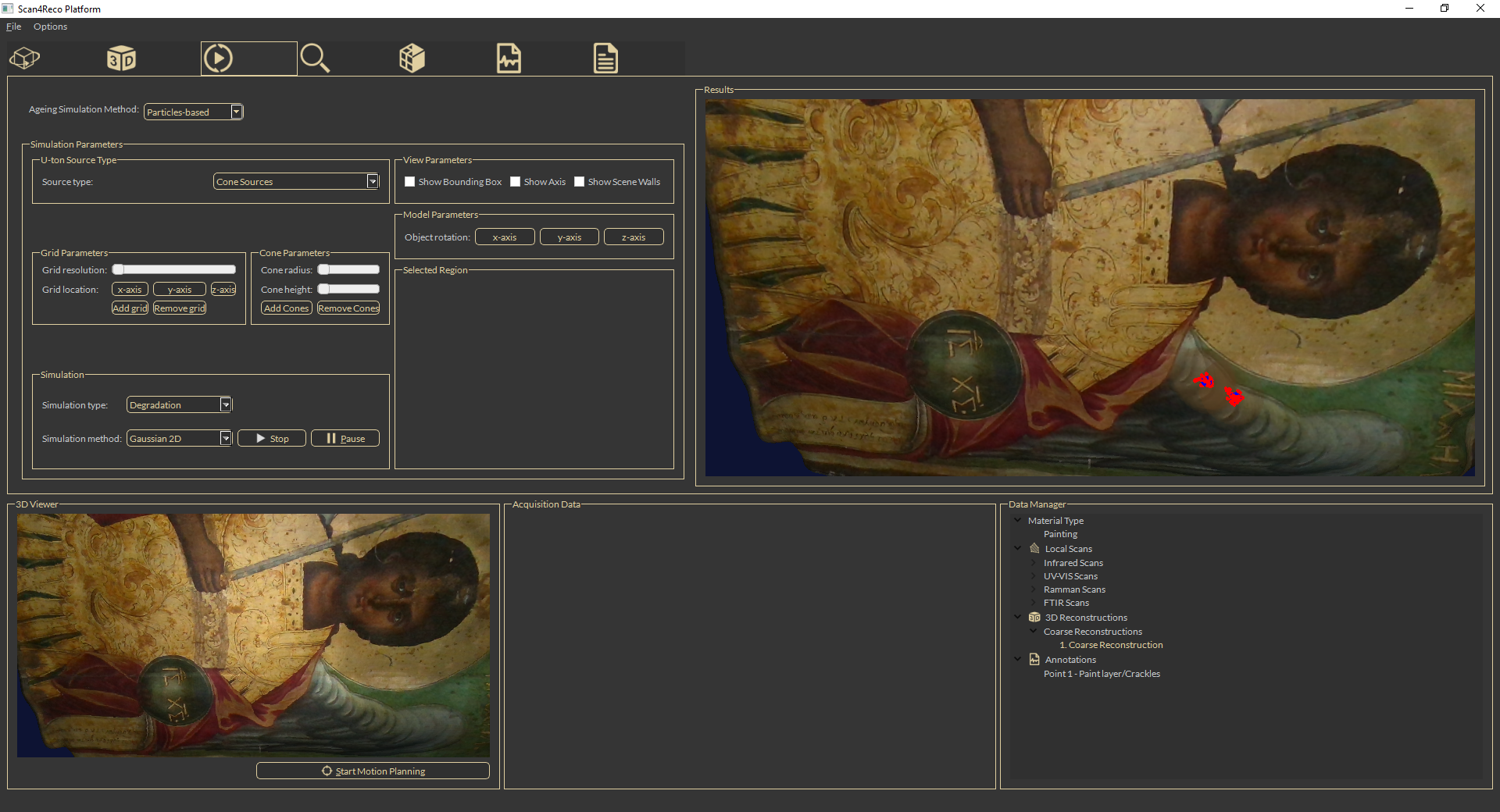
Task: Enable Show Bounding Box checkbox
Action: pos(409,182)
